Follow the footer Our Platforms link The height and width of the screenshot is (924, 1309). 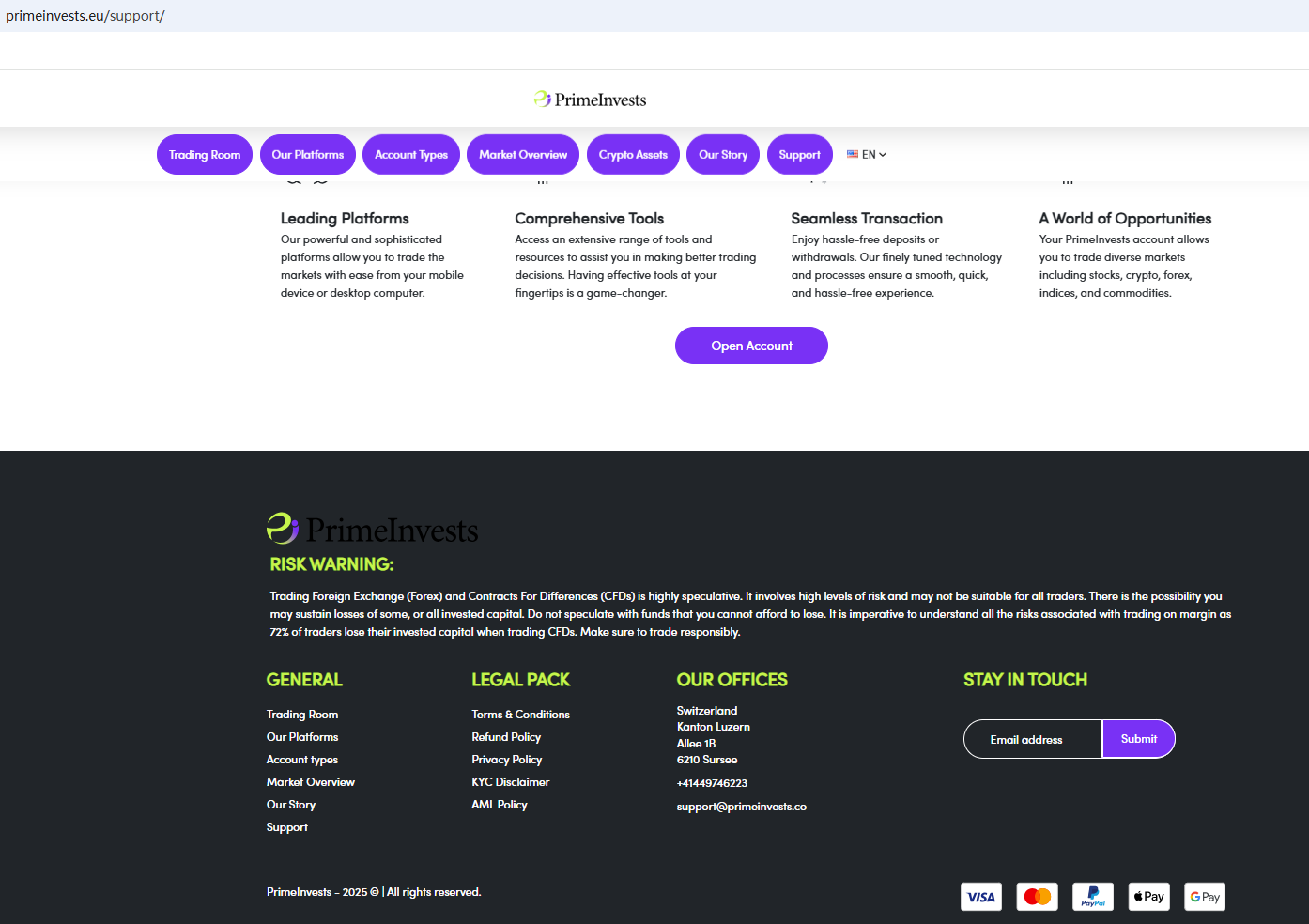coord(302,737)
